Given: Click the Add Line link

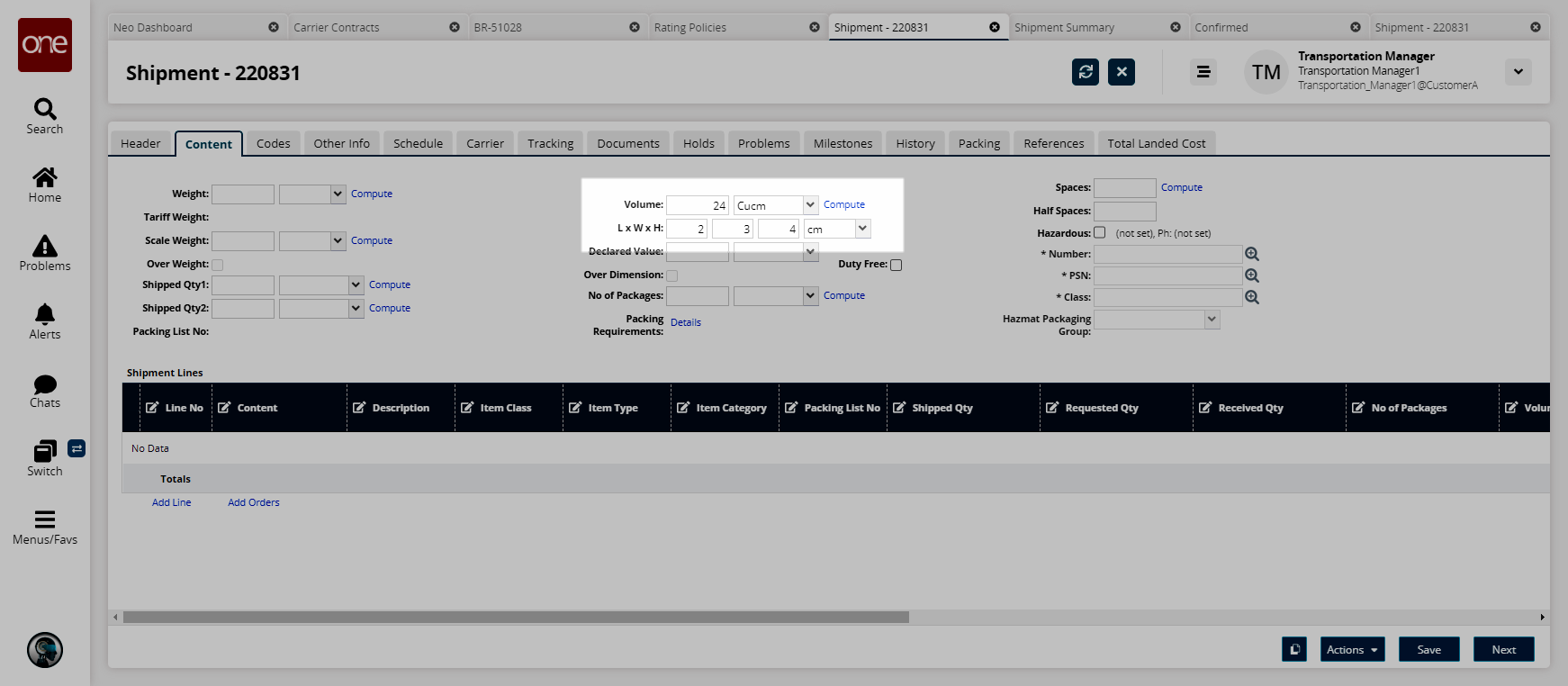Looking at the screenshot, I should point(171,502).
